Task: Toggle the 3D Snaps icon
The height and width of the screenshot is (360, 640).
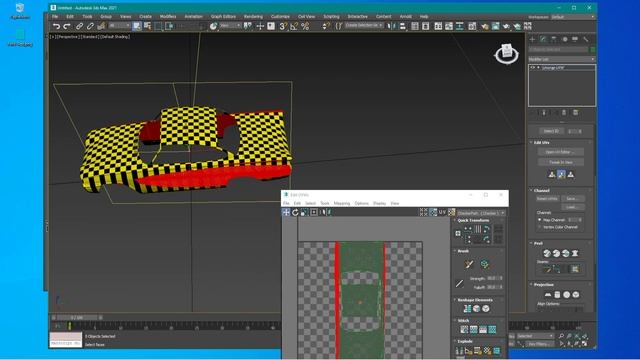Action: click(283, 27)
